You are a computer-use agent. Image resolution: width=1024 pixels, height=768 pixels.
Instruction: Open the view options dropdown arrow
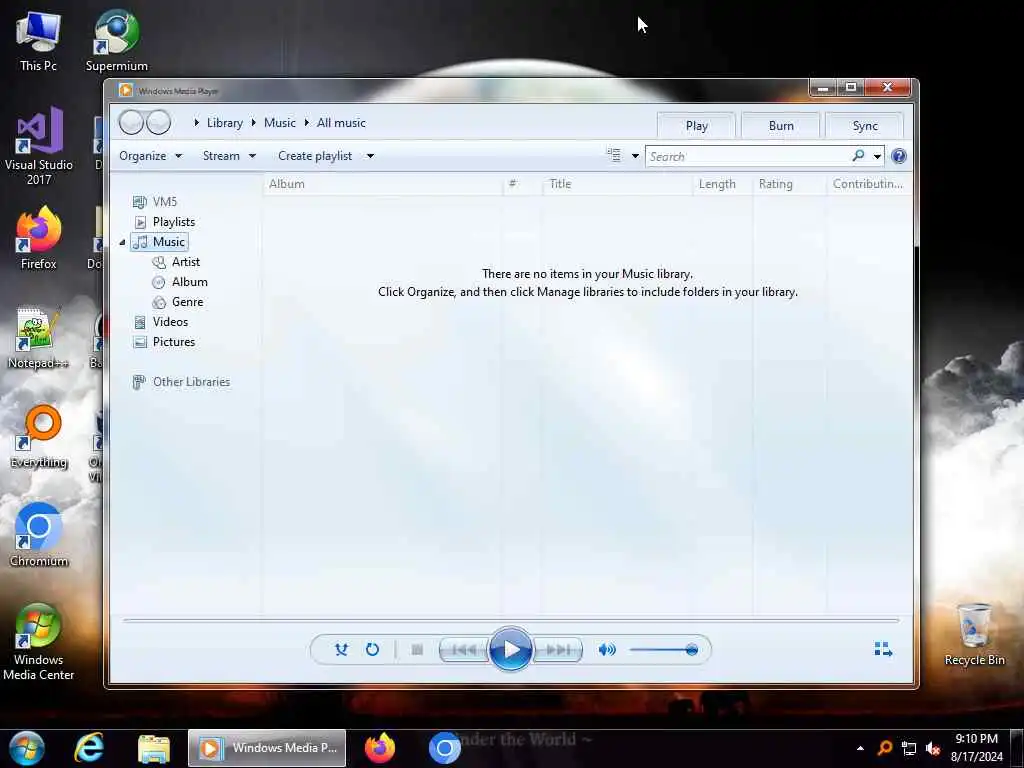(x=635, y=156)
